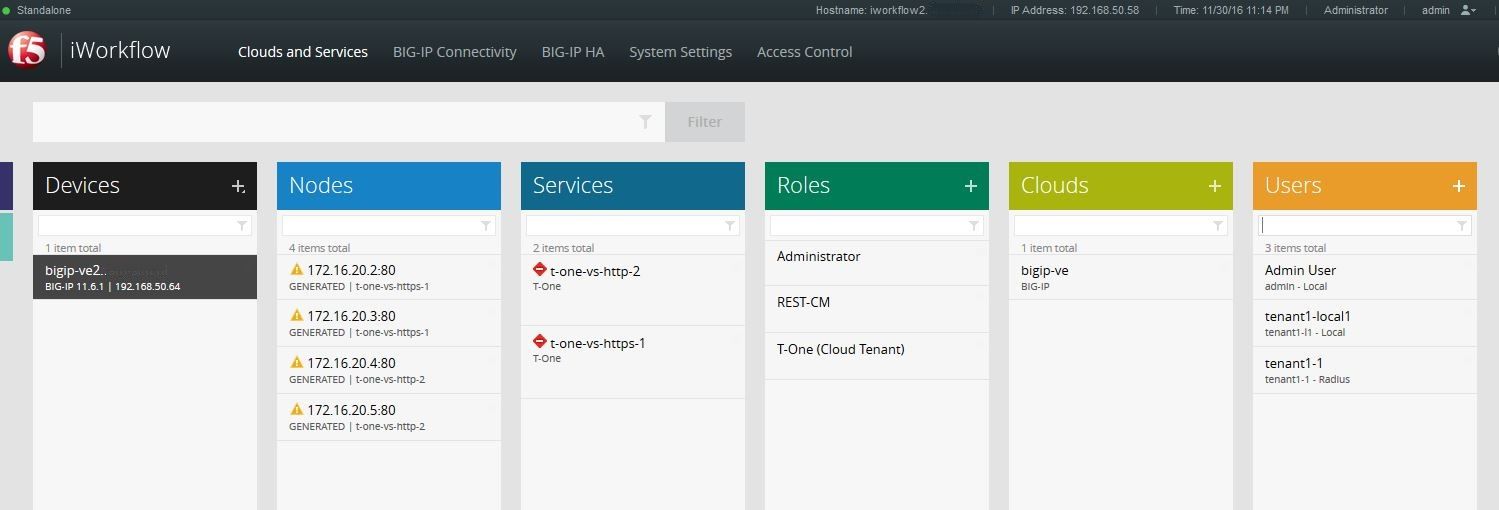Select node 172.16.20.3:80
The image size is (1499, 510).
[x=389, y=323]
